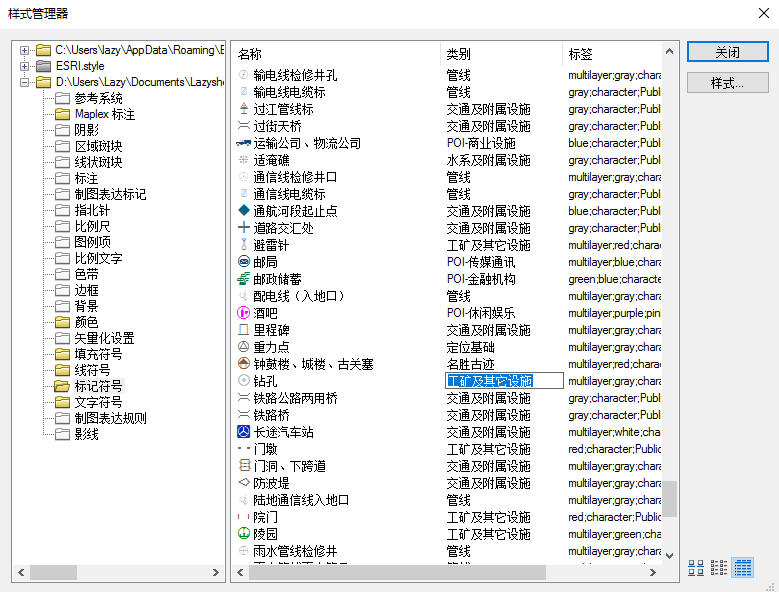Click the 关闭 button
The width and height of the screenshot is (779, 592).
point(728,52)
